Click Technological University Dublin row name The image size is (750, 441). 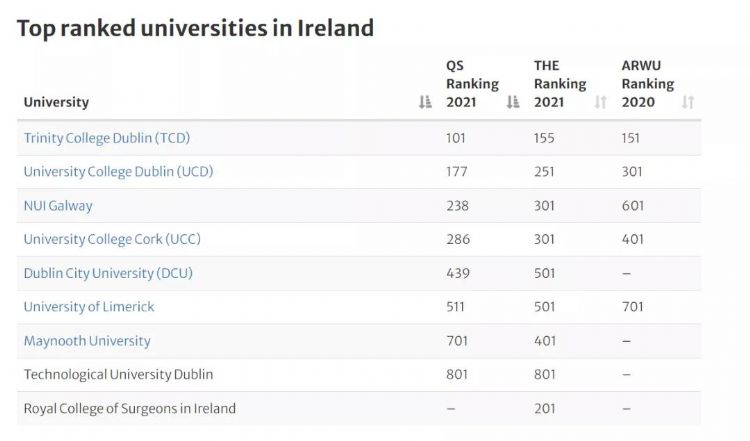tap(118, 375)
